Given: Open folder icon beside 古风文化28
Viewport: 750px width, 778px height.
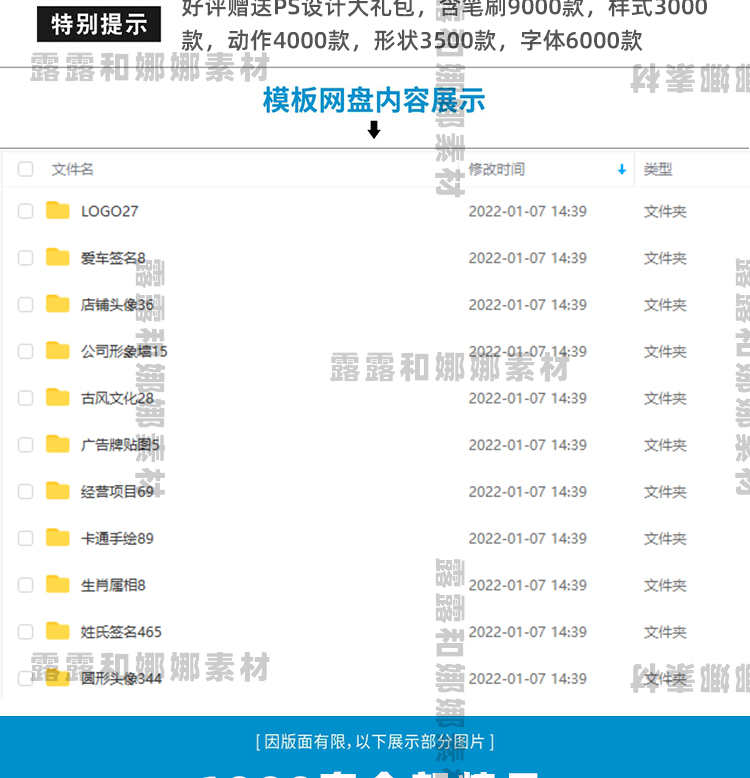Looking at the screenshot, I should point(58,397).
